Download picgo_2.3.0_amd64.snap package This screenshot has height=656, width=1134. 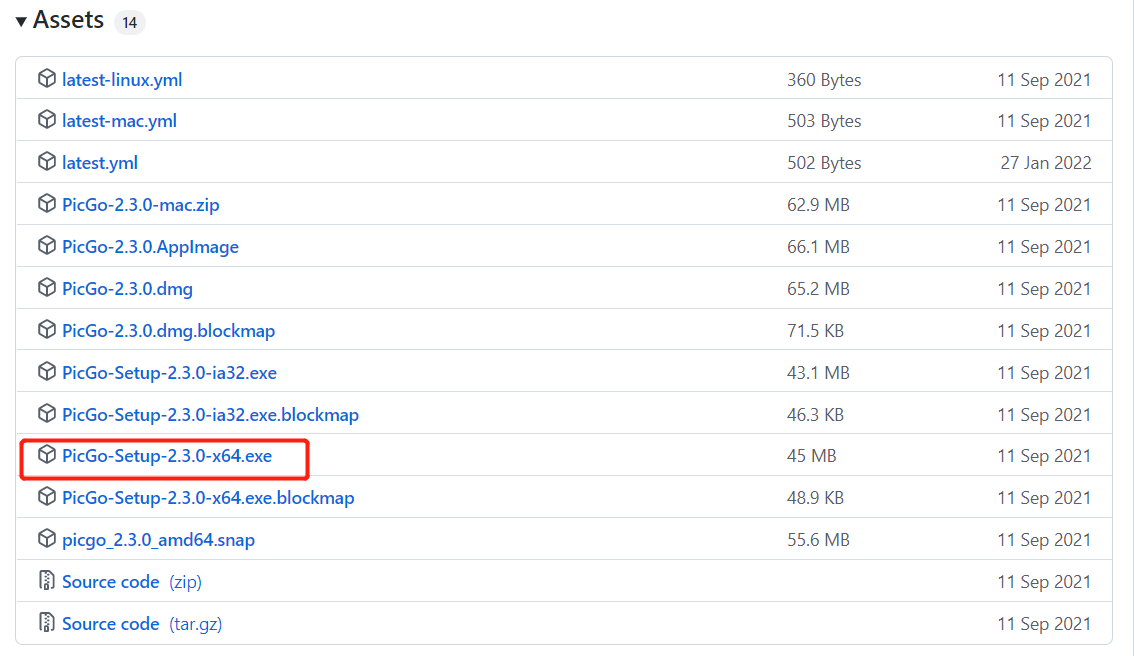click(x=158, y=540)
